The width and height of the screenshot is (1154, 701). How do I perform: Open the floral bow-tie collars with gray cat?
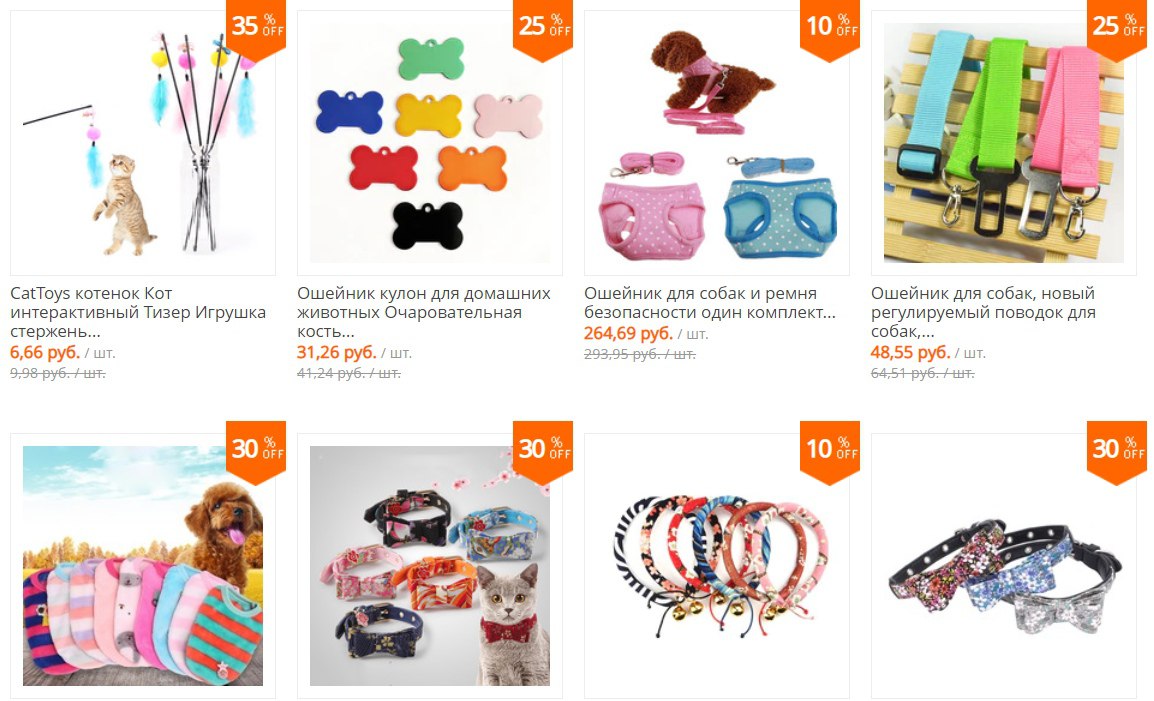click(430, 566)
